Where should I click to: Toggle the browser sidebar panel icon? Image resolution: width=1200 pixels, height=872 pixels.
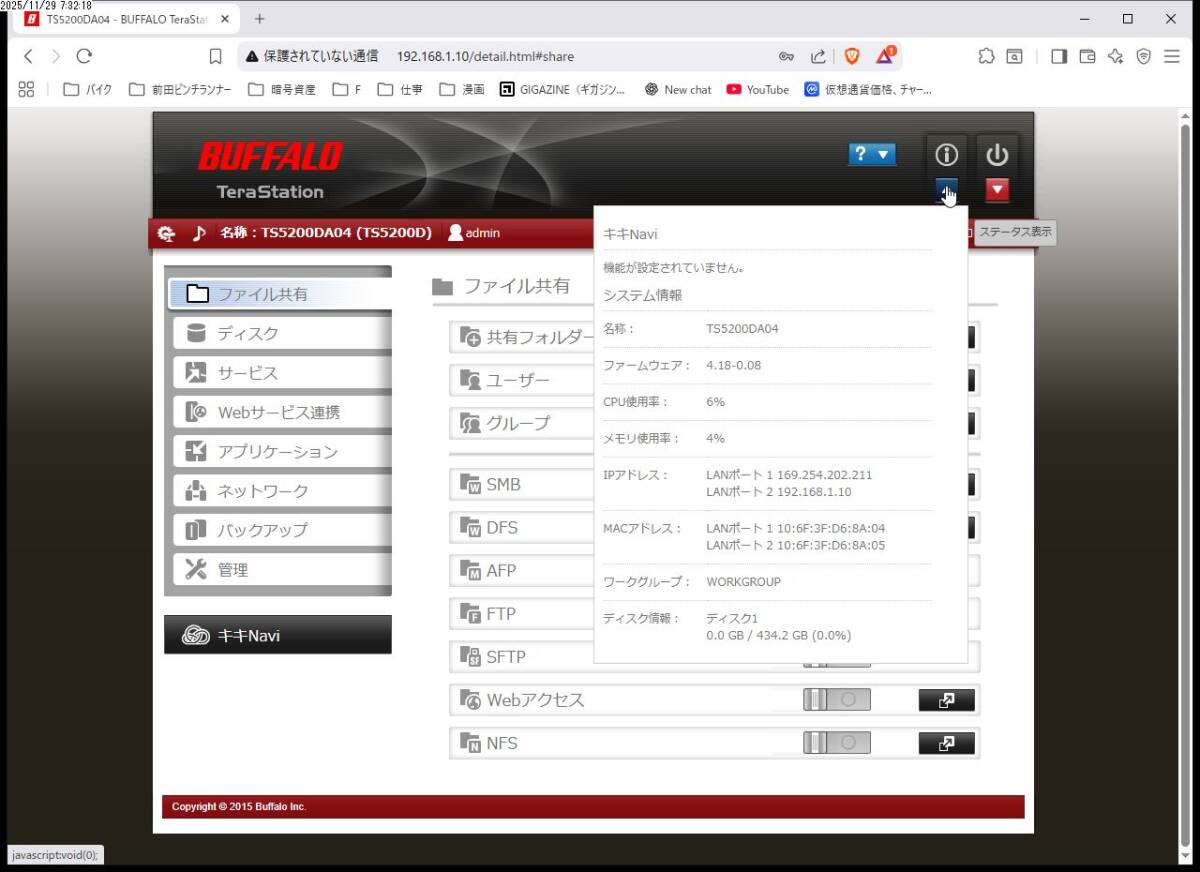(1059, 57)
